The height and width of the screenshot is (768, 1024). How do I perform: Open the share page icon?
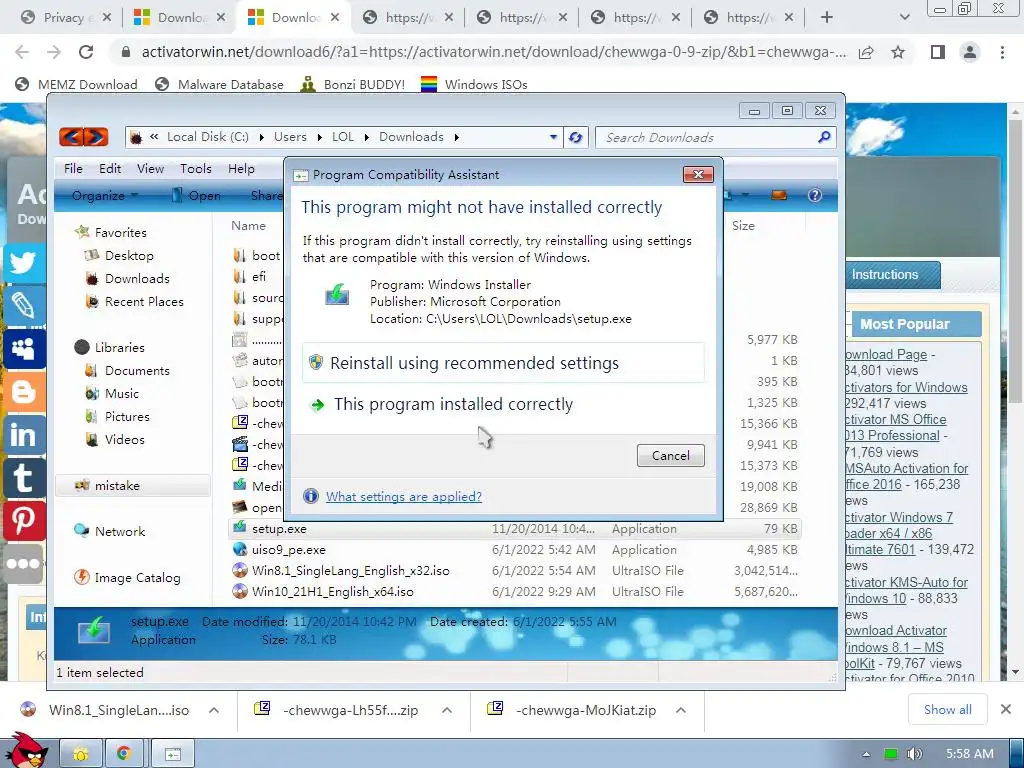[x=866, y=52]
